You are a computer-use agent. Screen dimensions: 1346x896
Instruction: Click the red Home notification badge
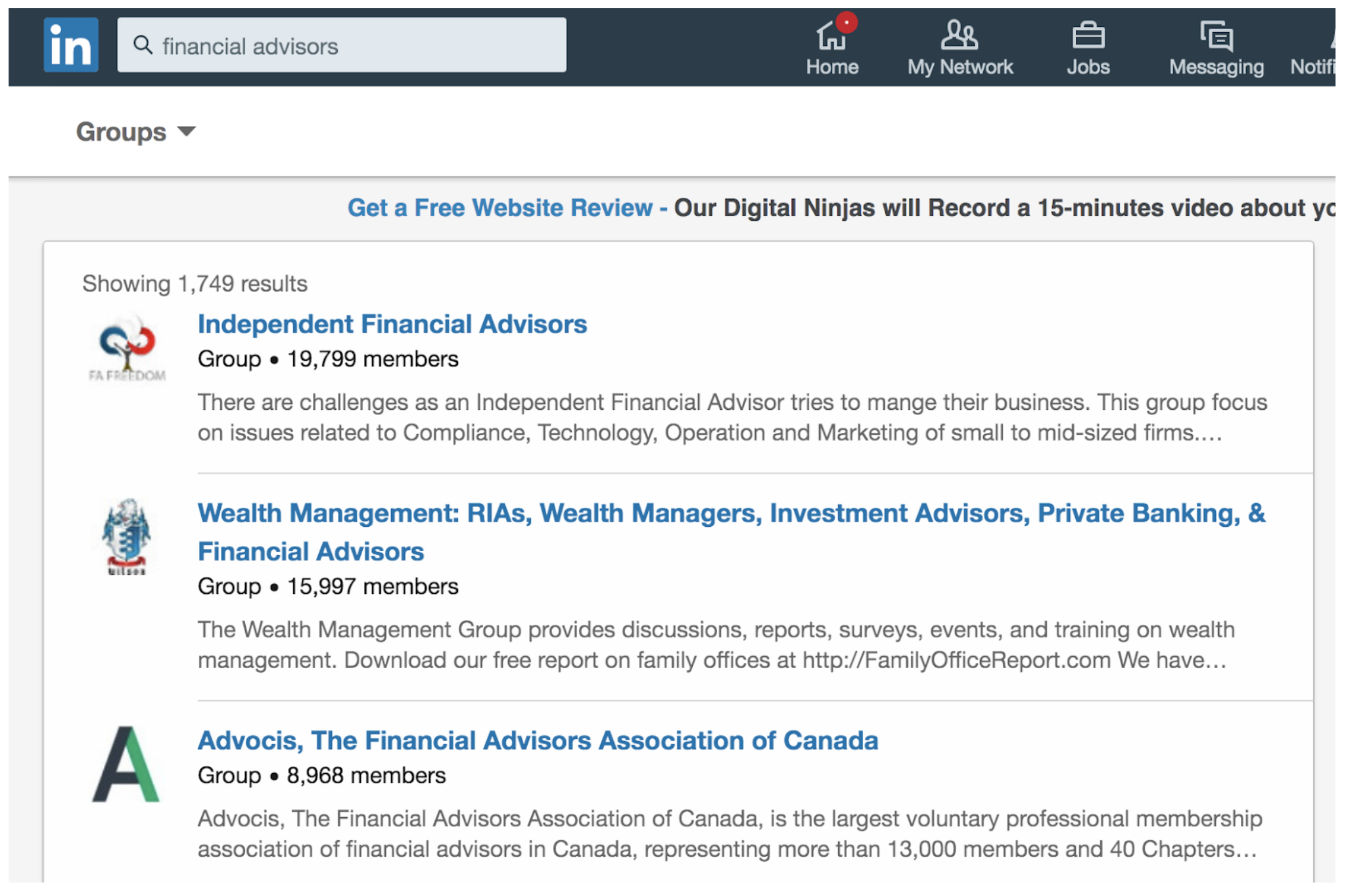pos(847,22)
